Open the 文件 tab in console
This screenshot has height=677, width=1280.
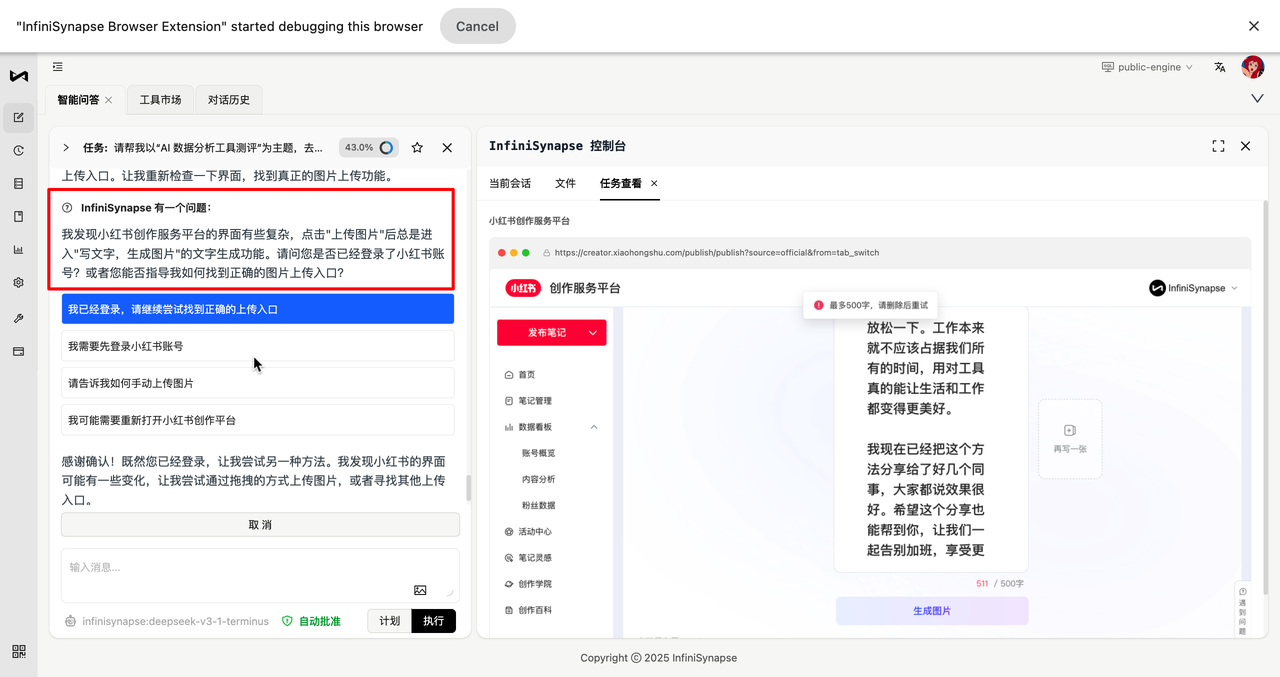(565, 184)
